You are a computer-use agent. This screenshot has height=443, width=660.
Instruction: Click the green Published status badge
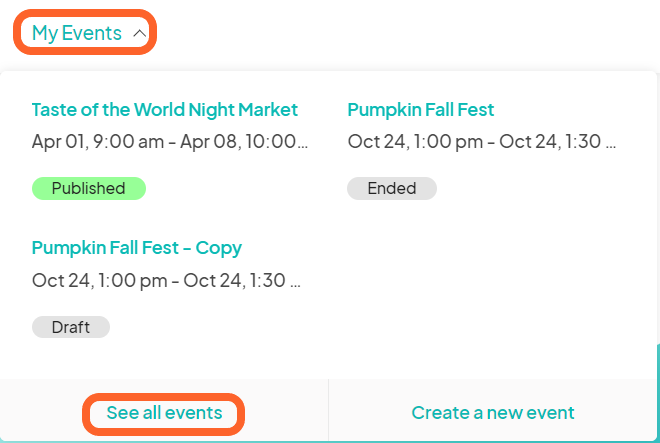coord(89,188)
